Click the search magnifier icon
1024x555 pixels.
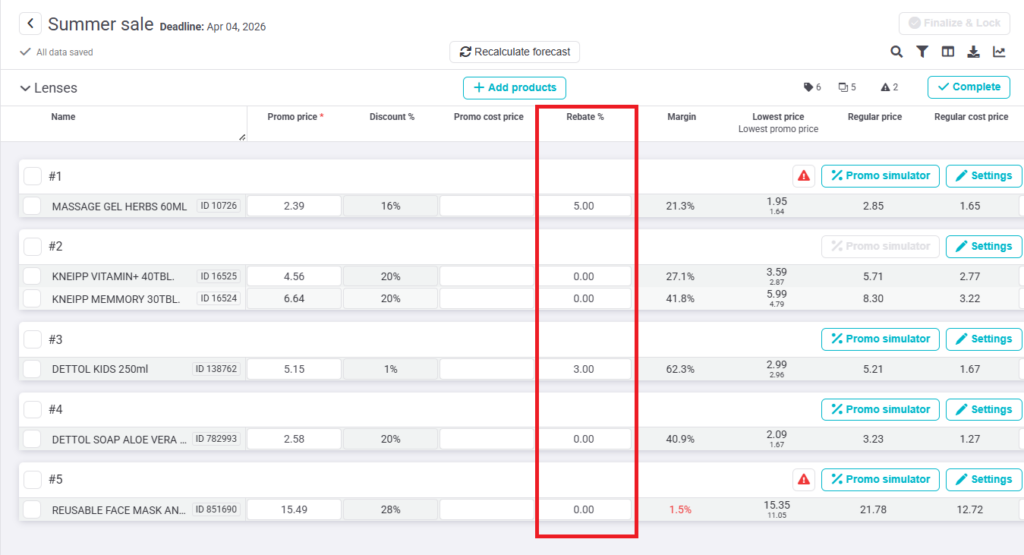tap(897, 52)
